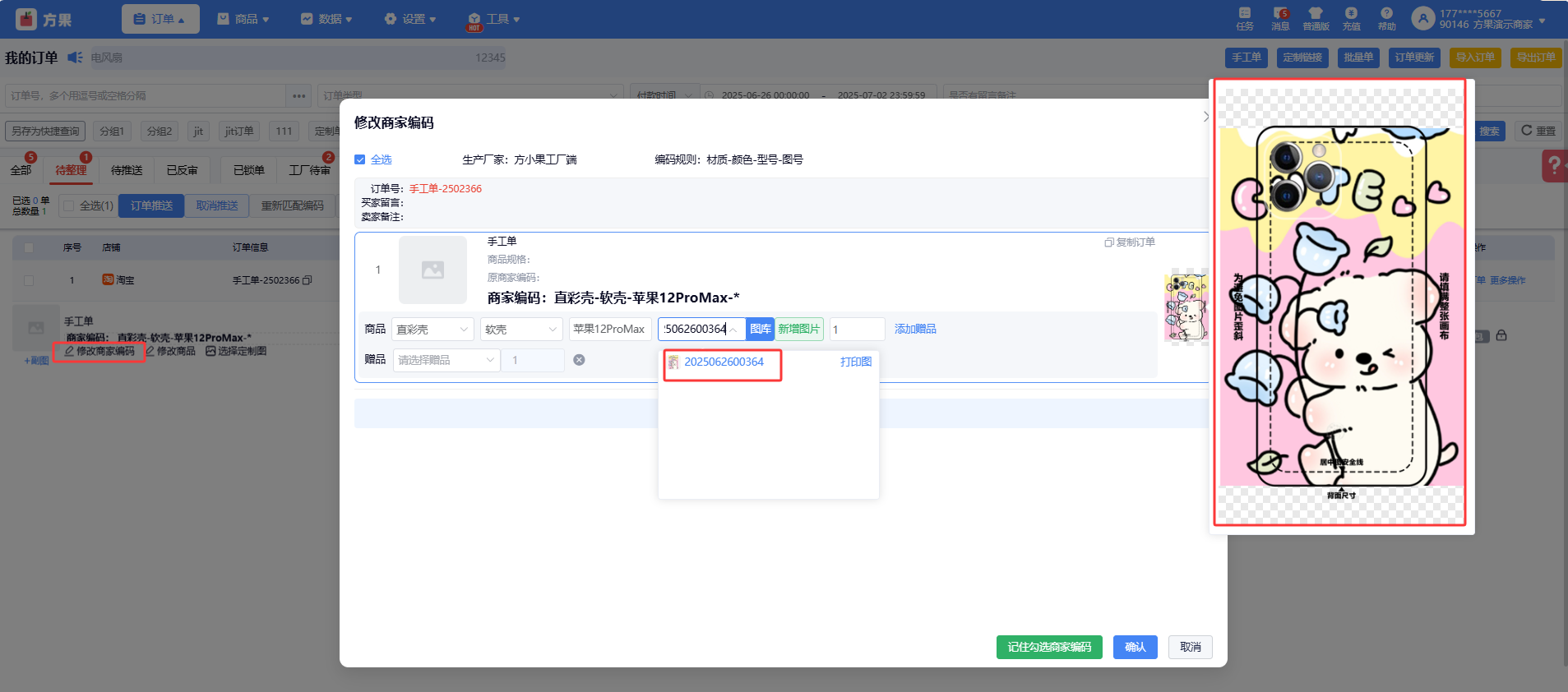Open the 请选择赠品 gift dropdown
The width and height of the screenshot is (1568, 692).
pyautogui.click(x=446, y=360)
